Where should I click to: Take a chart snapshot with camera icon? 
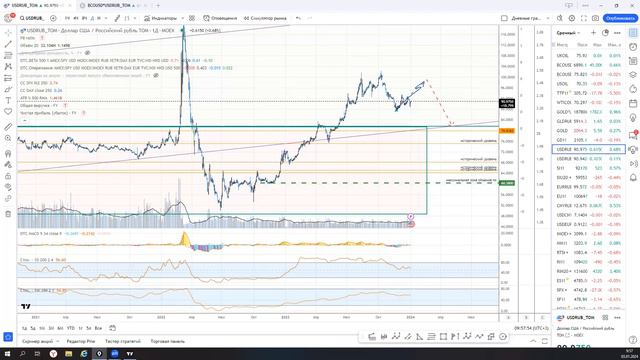point(596,18)
